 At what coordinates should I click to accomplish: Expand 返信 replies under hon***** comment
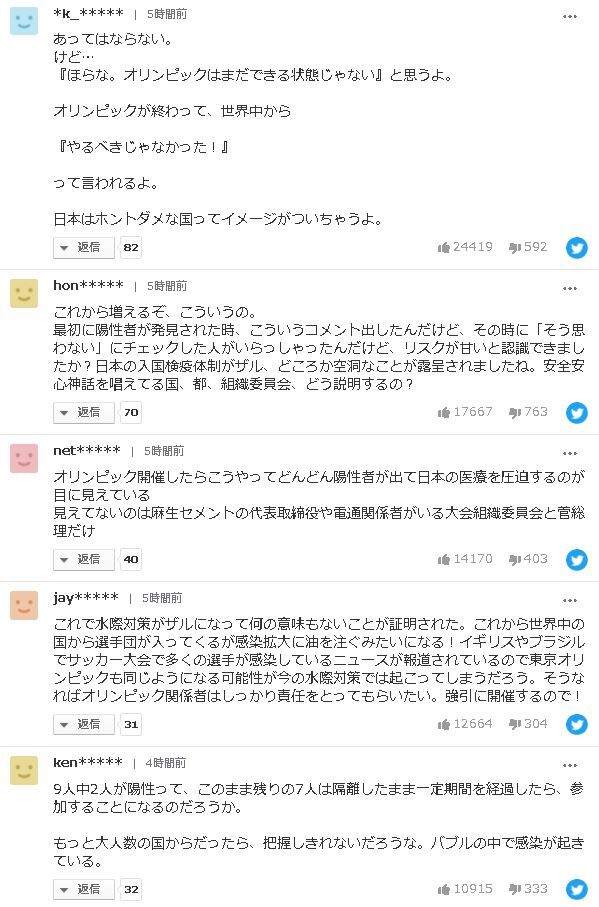83,412
